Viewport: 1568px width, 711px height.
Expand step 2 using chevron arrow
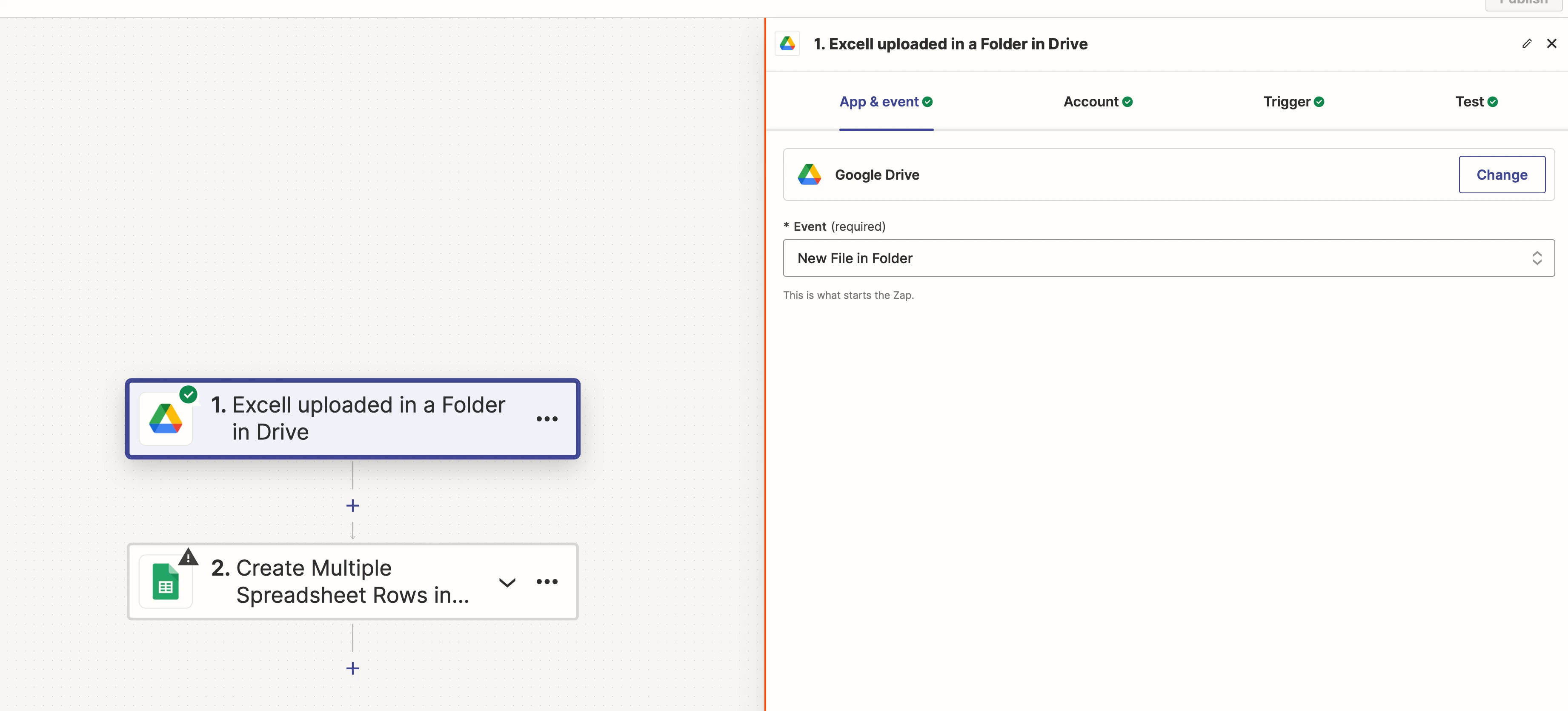pos(507,582)
